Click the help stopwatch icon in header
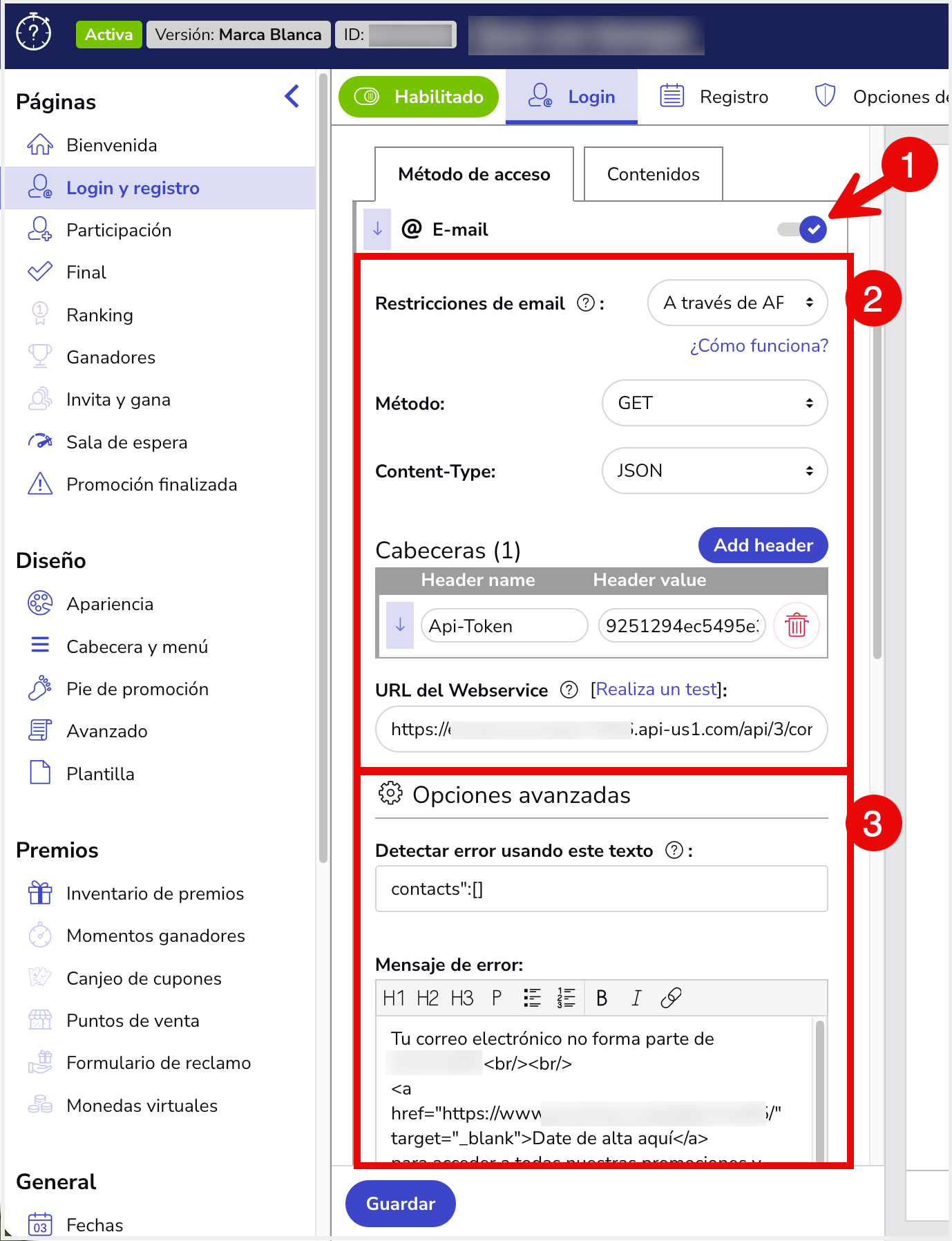Image resolution: width=952 pixels, height=1241 pixels. tap(33, 32)
